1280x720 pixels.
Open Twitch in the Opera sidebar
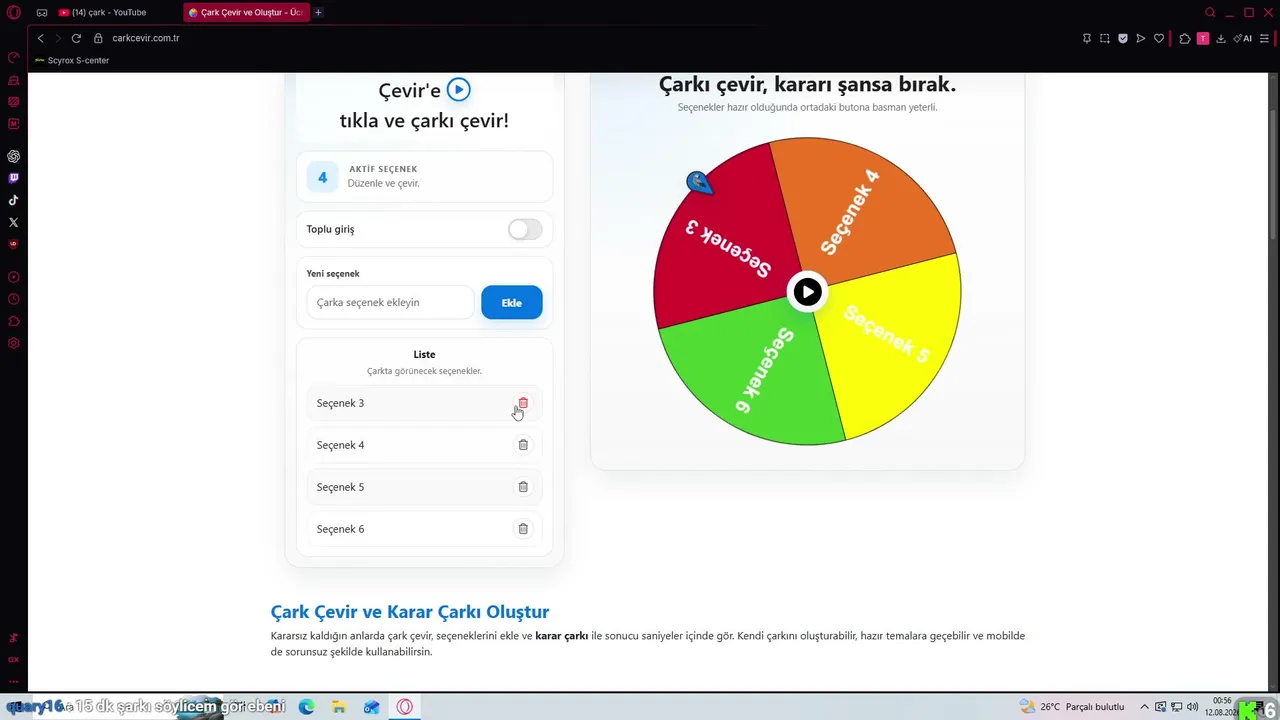pos(13,178)
